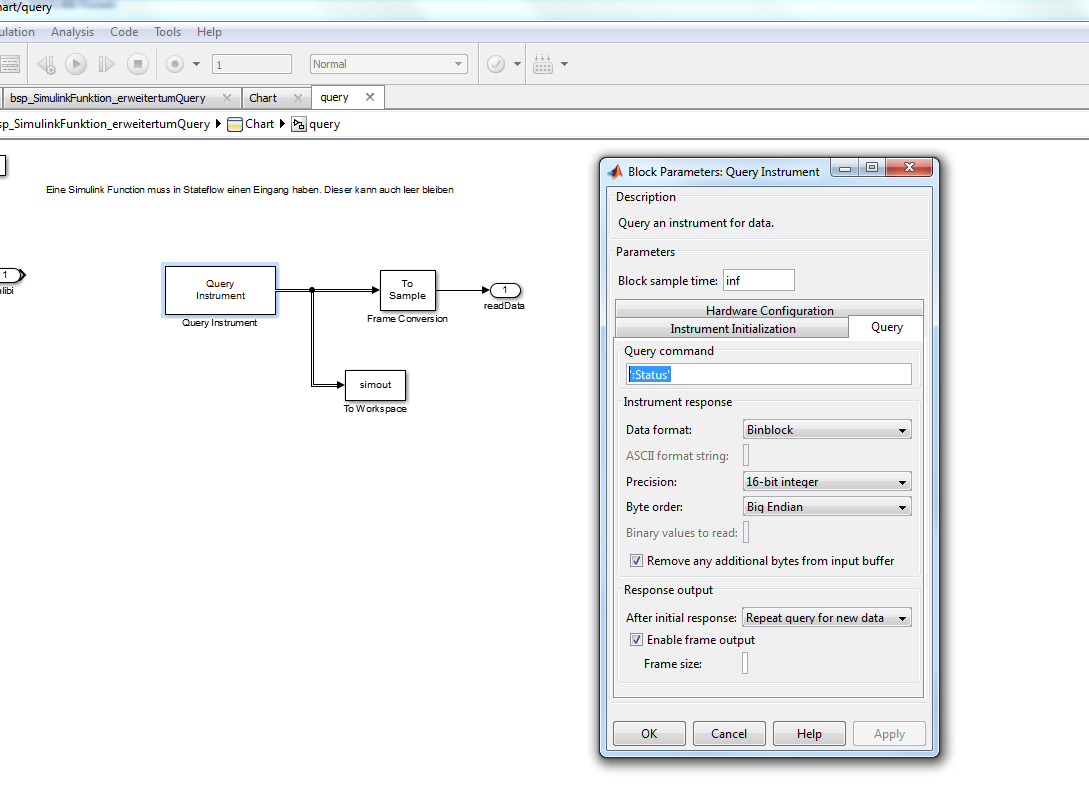
Task: Click the Run simulation play button
Action: coord(76,64)
